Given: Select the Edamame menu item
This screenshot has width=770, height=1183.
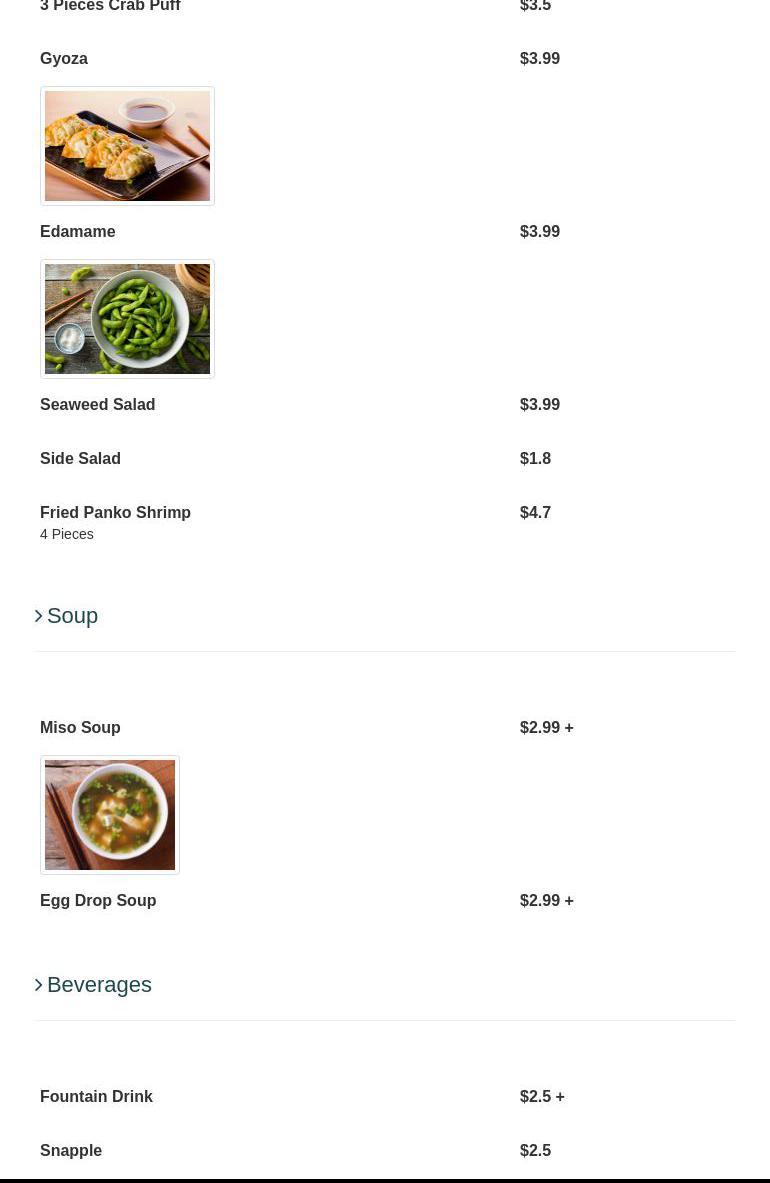Looking at the screenshot, I should tap(77, 232).
